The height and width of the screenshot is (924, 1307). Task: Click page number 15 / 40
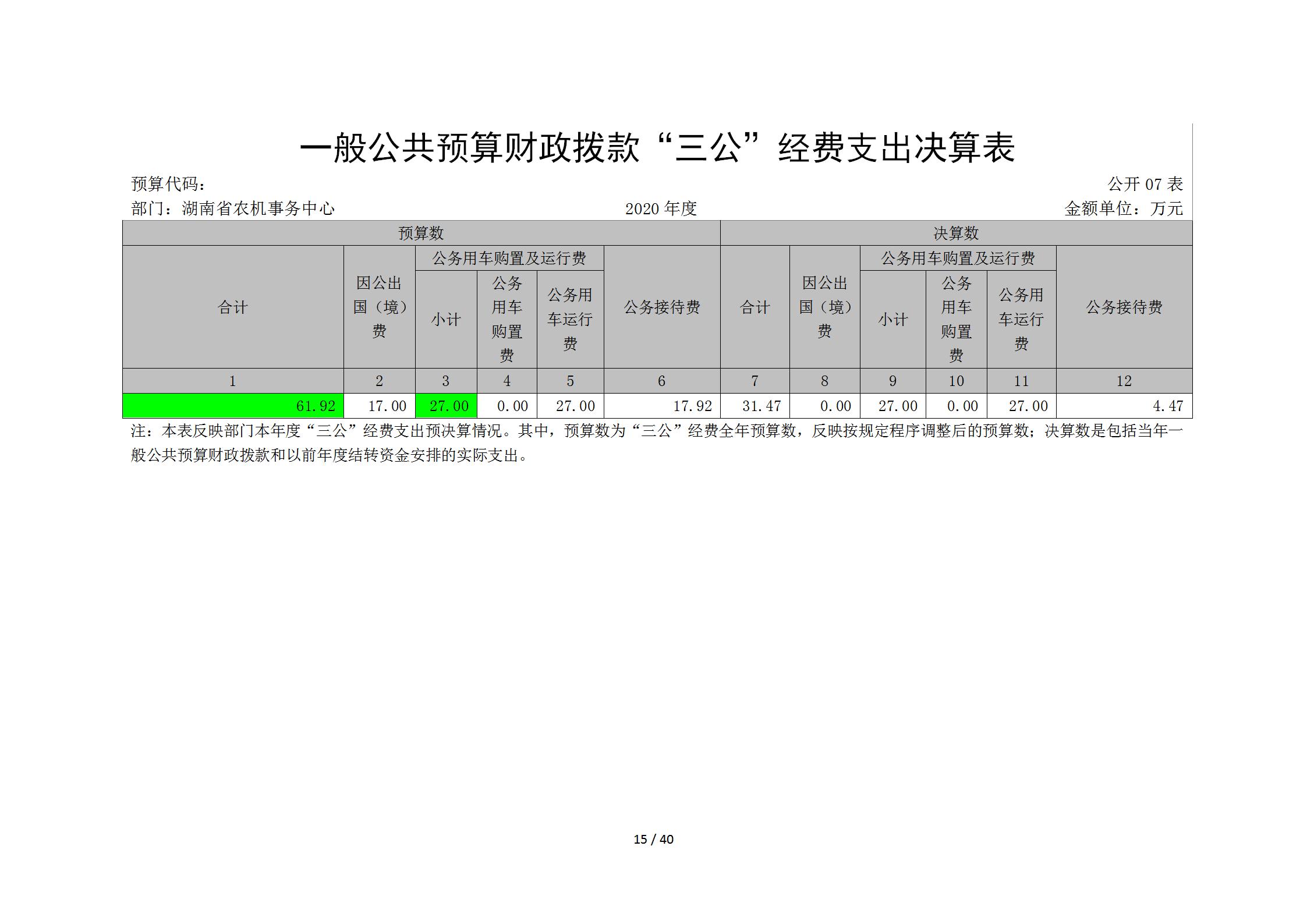coord(653,839)
